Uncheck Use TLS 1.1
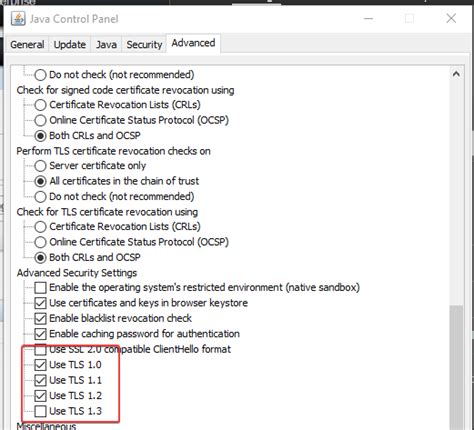The height and width of the screenshot is (430, 474). click(40, 380)
